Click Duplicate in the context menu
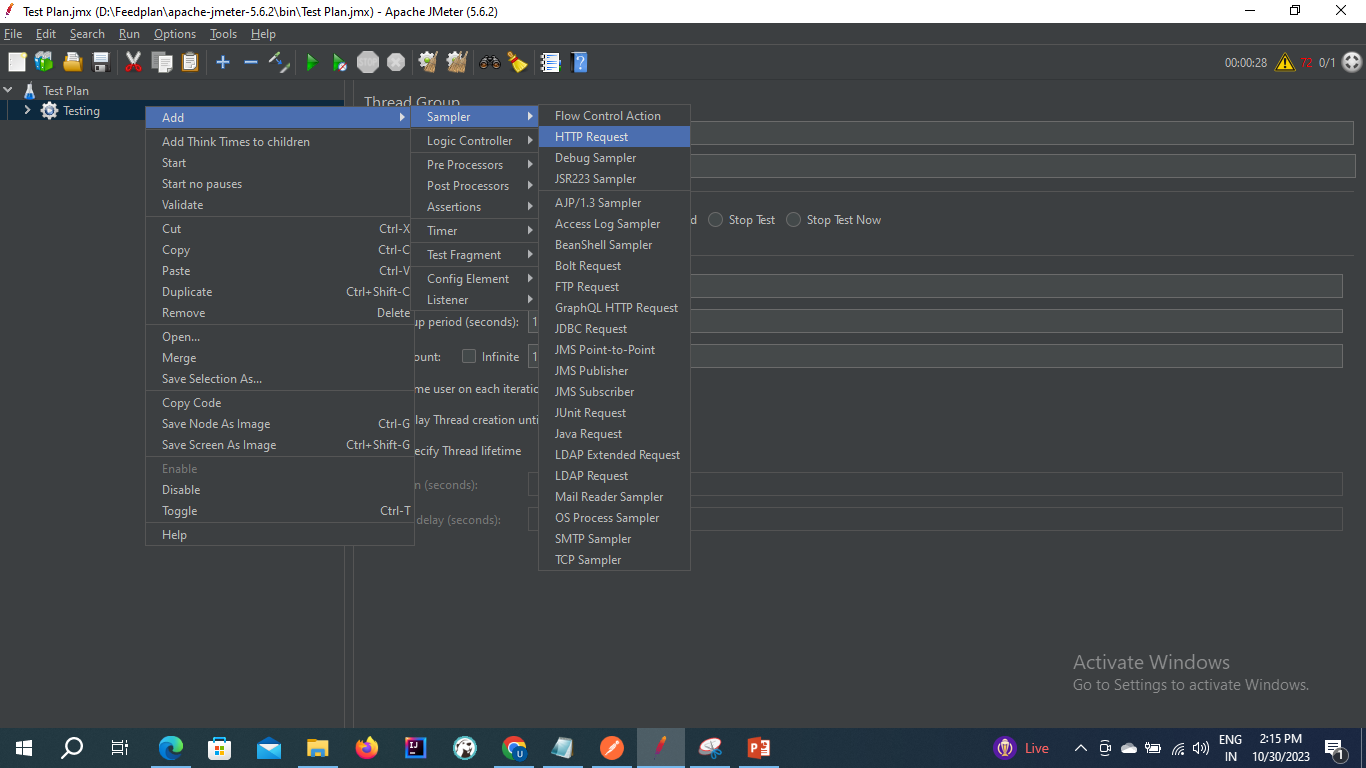The width and height of the screenshot is (1366, 768). (280, 292)
